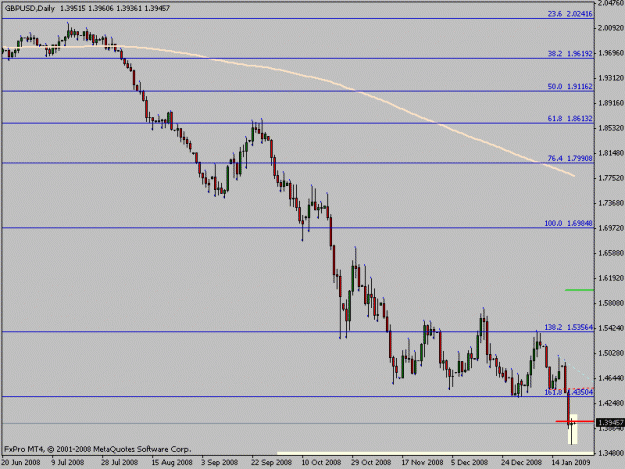The width and height of the screenshot is (625, 469).
Task: Select the 50.0 Fibonacci level label 1.91162
Action: pyautogui.click(x=570, y=86)
